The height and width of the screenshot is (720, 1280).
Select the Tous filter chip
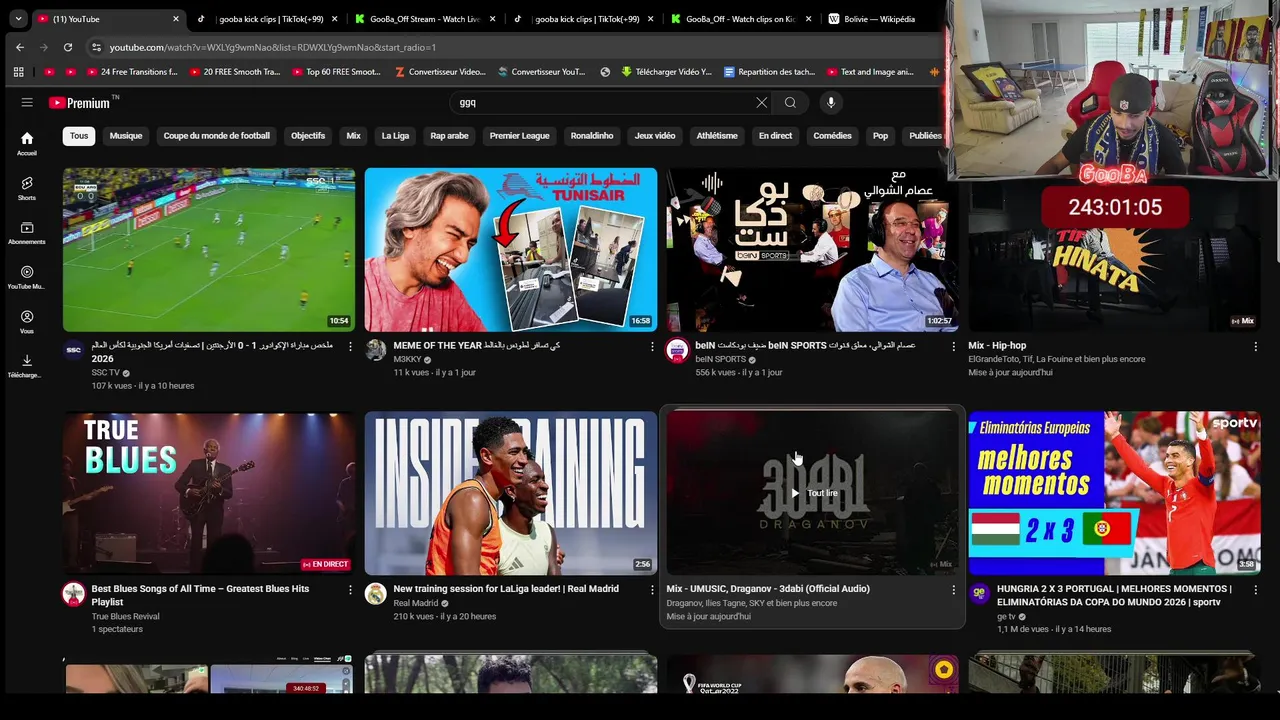(x=79, y=136)
